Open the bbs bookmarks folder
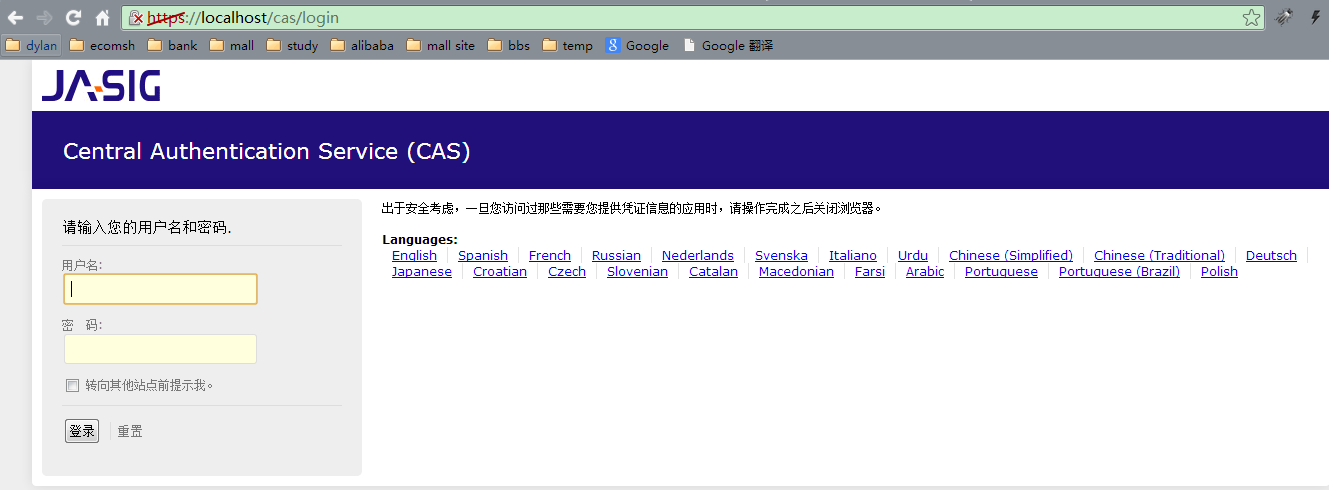Viewport: 1329px width, 490px height. [x=509, y=45]
